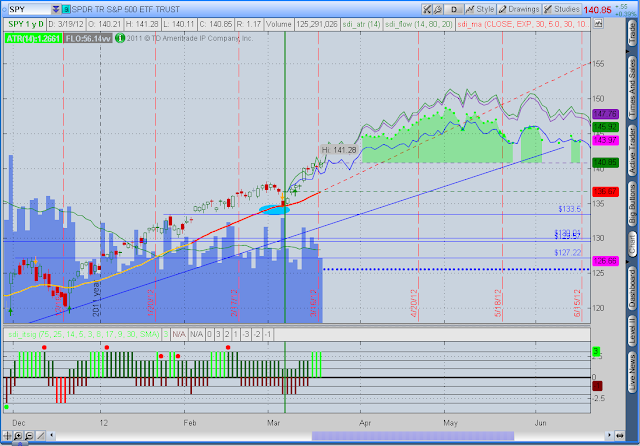Open the Style menu
640x446 pixels.
pos(480,9)
